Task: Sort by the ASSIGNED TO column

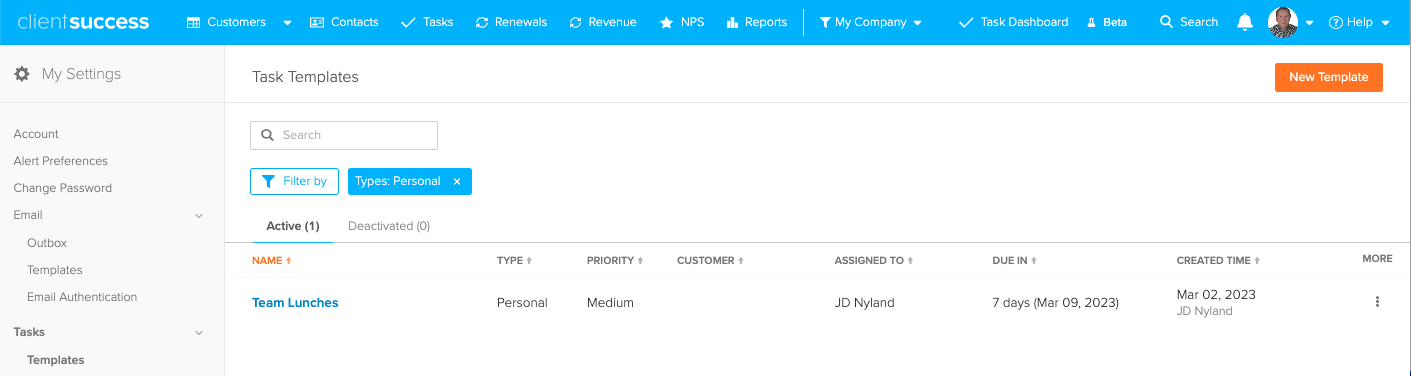Action: tap(874, 260)
